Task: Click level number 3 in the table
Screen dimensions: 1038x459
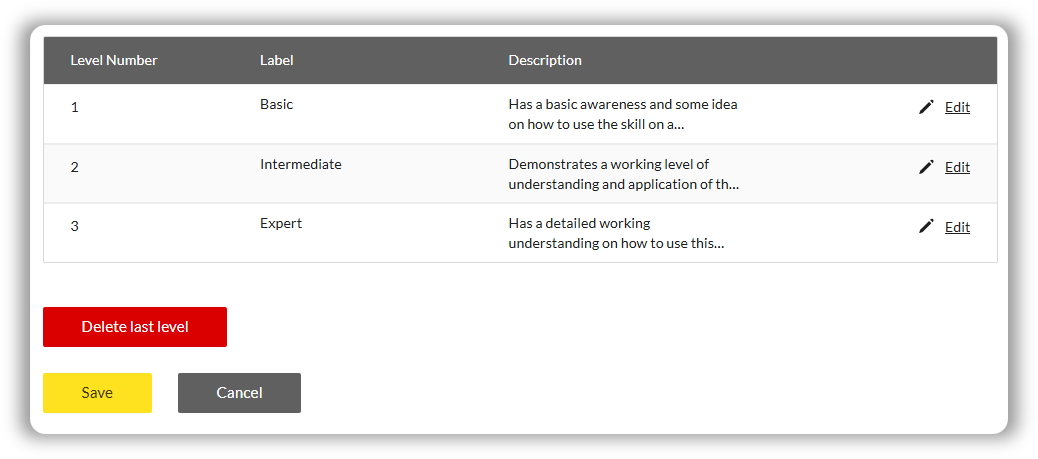Action: click(75, 227)
